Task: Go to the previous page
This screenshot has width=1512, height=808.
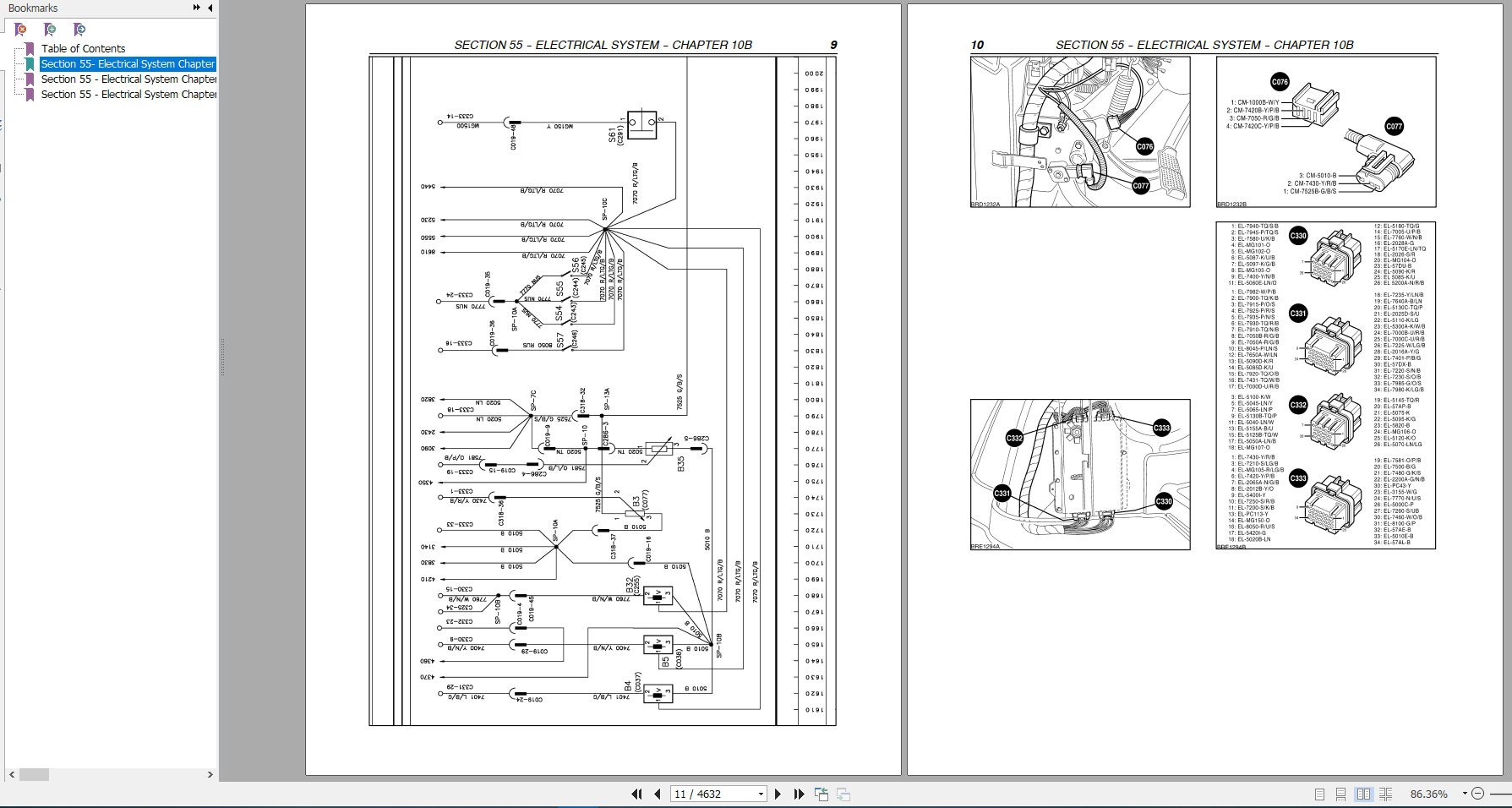Action: pos(658,794)
